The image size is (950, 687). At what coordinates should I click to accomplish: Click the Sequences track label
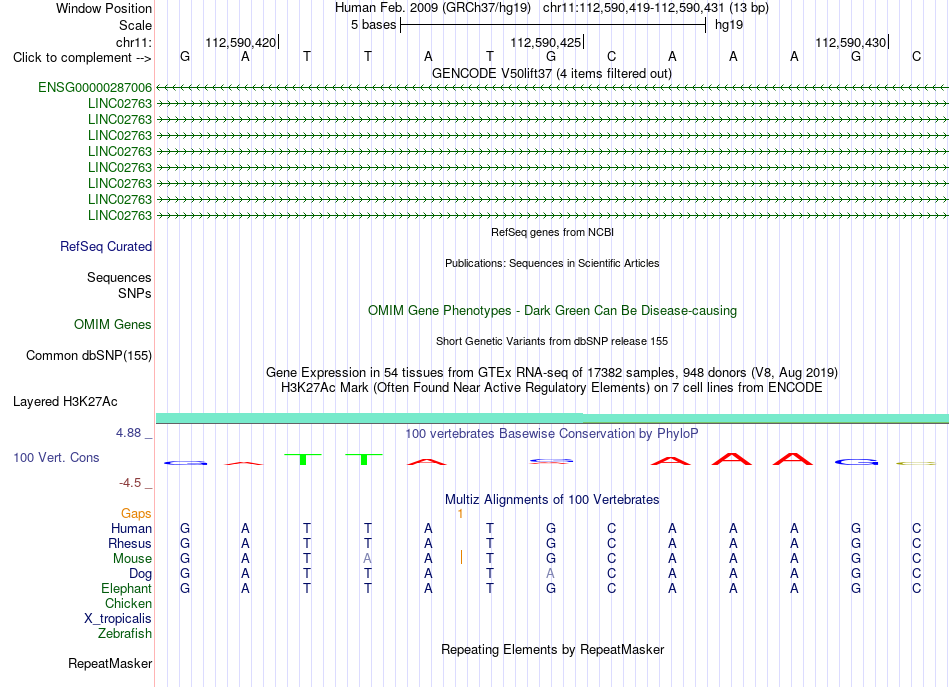click(119, 277)
